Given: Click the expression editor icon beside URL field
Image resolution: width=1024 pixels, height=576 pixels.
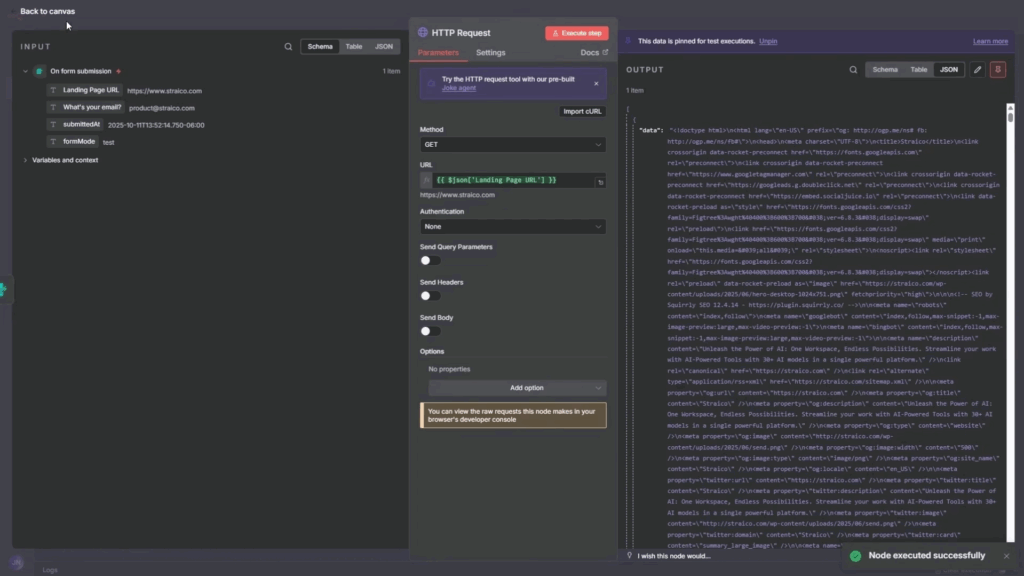Looking at the screenshot, I should click(x=600, y=182).
